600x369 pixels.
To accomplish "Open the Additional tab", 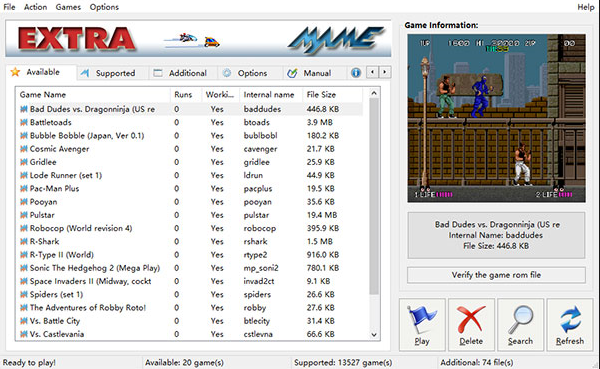I will (181, 73).
